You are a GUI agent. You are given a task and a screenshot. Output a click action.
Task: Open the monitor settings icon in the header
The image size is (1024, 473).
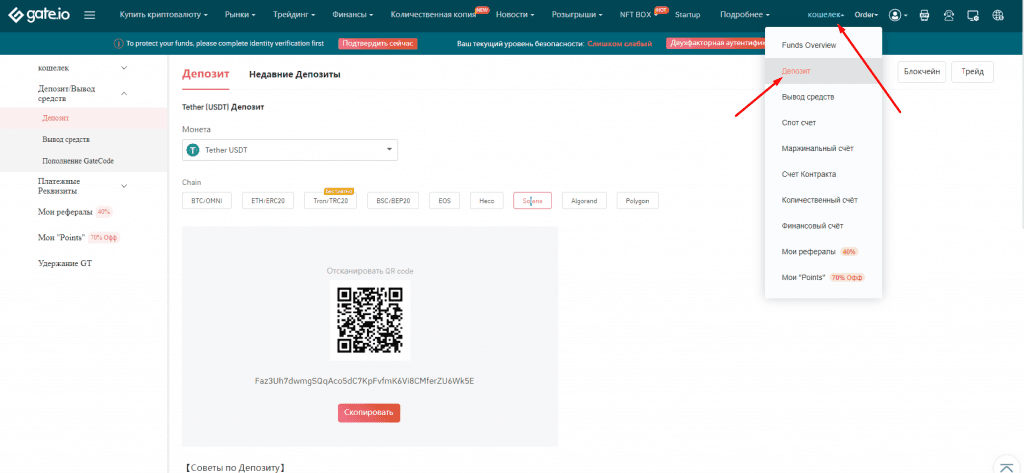[972, 15]
